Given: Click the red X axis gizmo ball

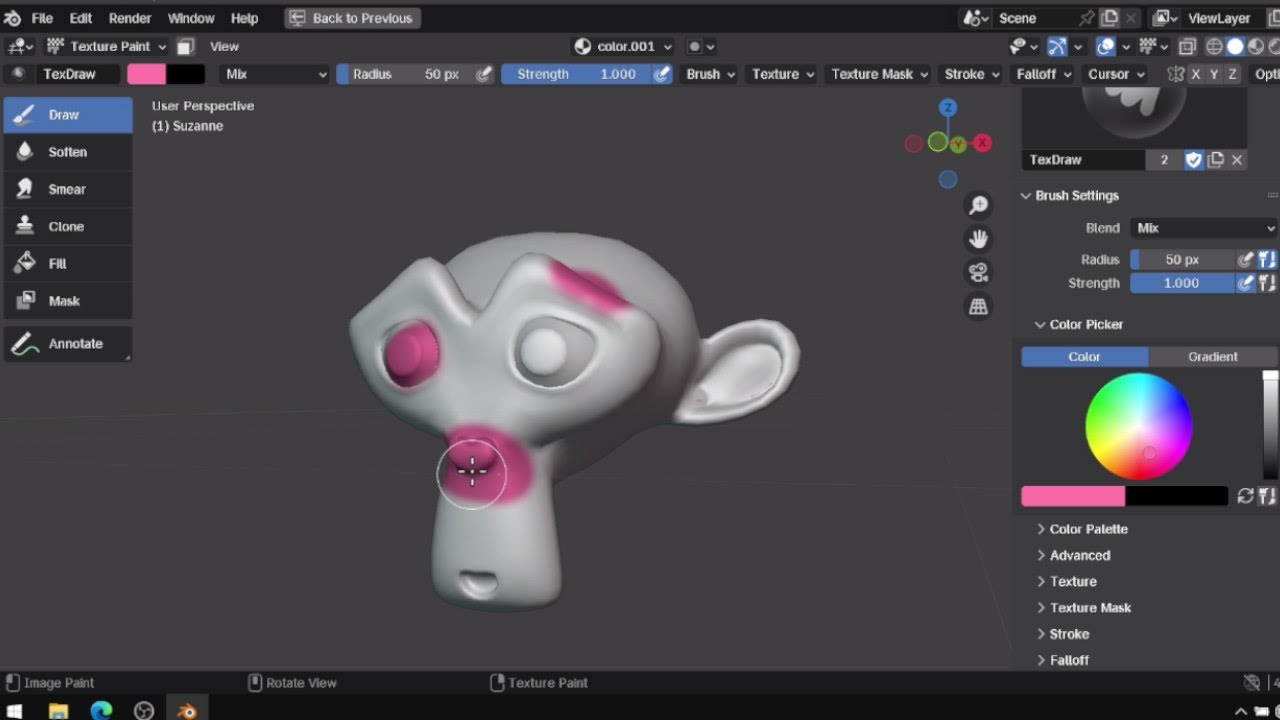Looking at the screenshot, I should pos(983,143).
